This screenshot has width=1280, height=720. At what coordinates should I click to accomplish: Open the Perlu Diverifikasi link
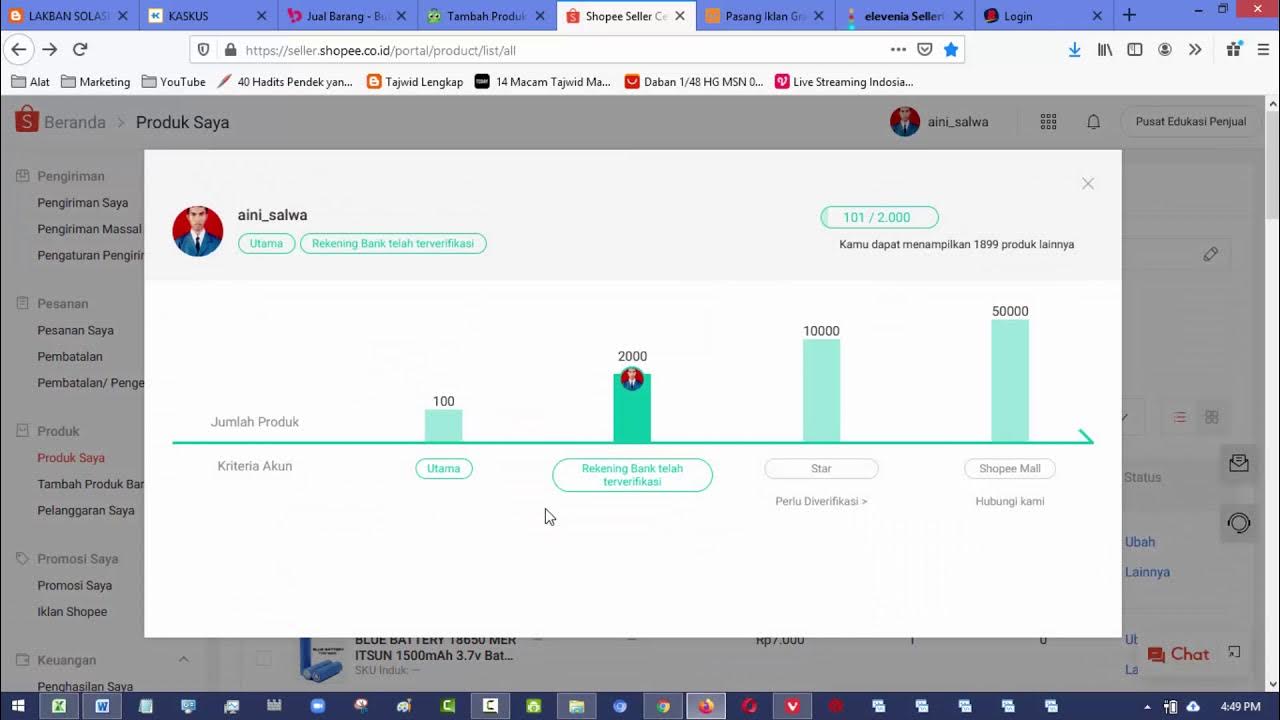tap(821, 501)
